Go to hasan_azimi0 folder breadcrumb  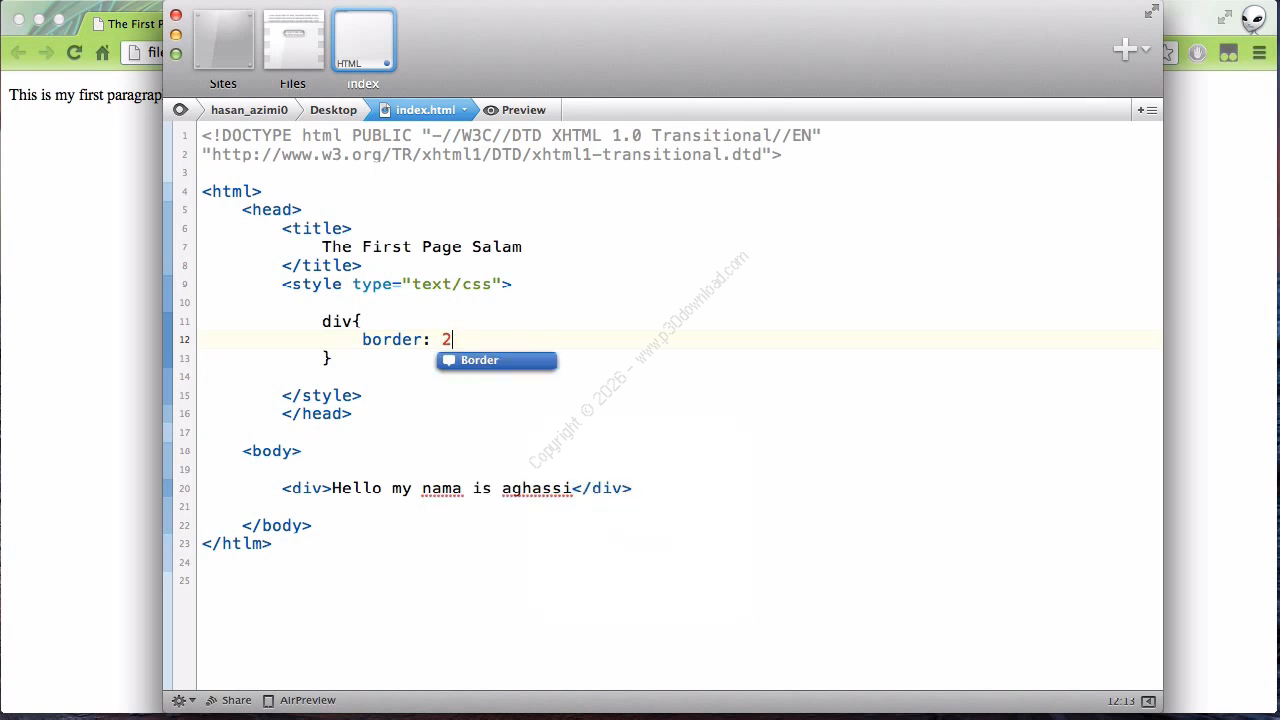click(x=249, y=110)
